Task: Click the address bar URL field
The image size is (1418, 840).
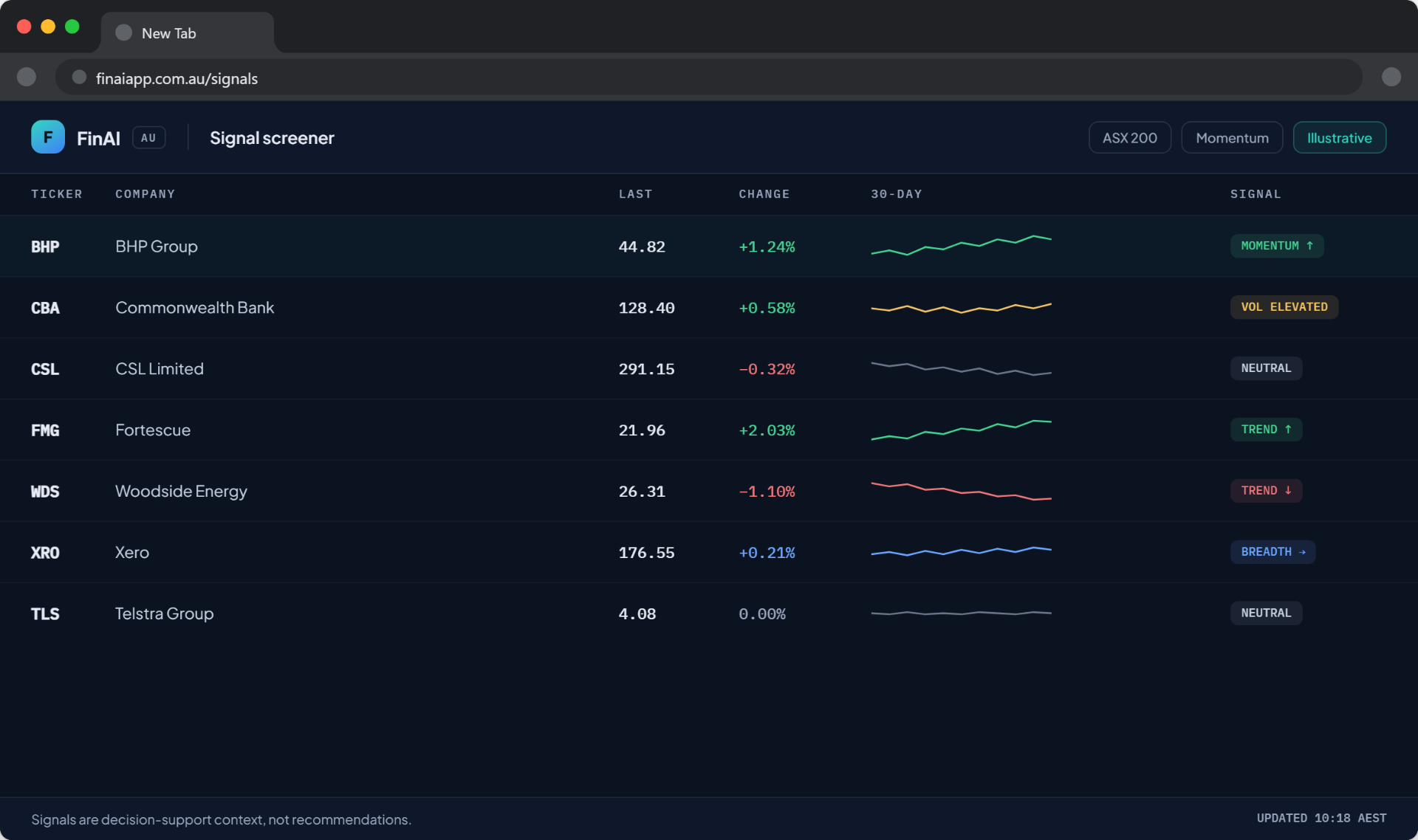Action: (x=708, y=78)
